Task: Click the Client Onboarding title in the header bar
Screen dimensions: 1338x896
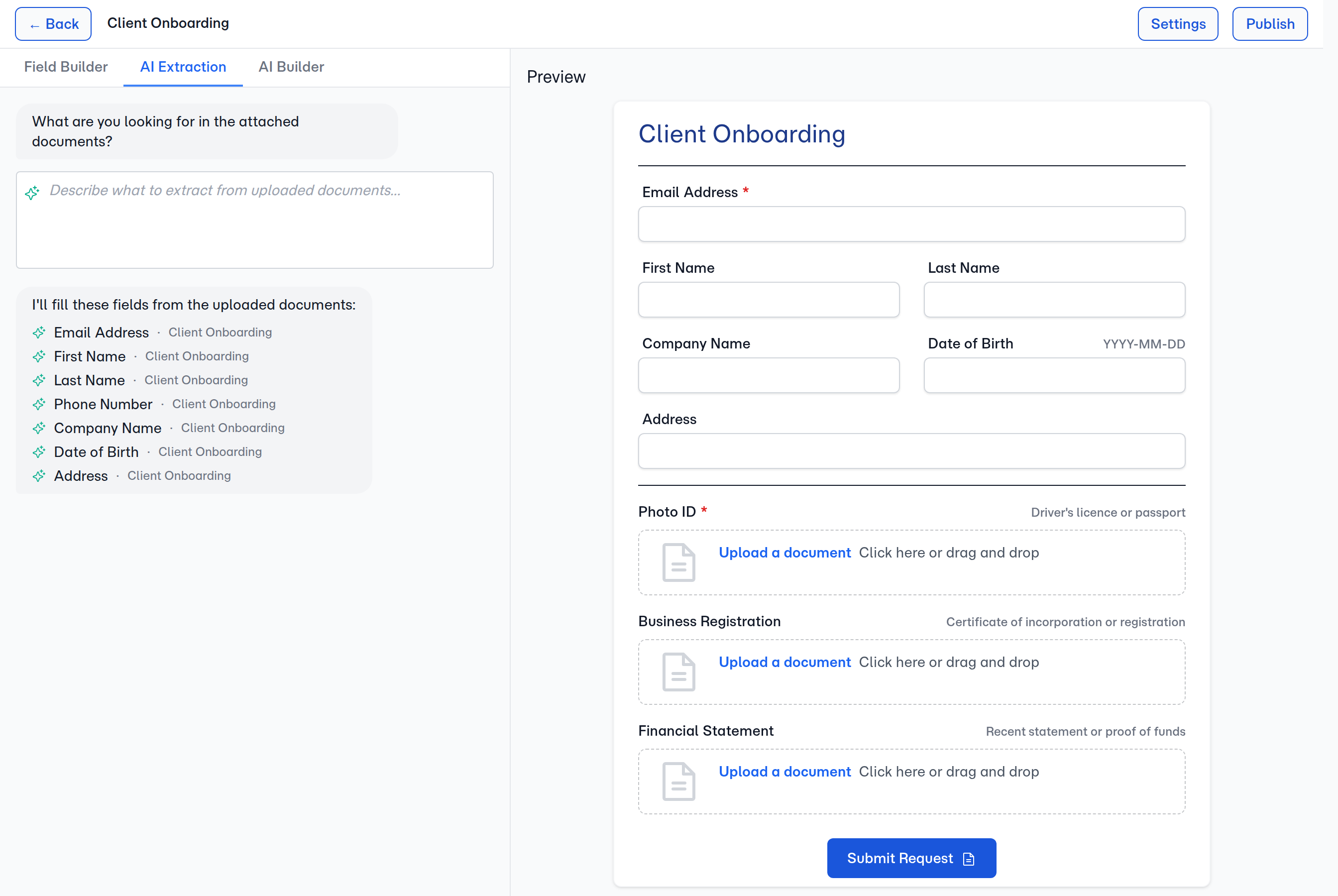Action: click(168, 23)
